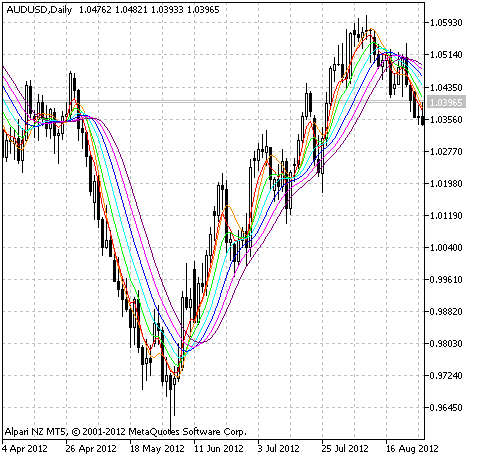Image resolution: width=477 pixels, height=460 pixels.
Task: Click the 1.04350 price axis label
Action: 446,87
